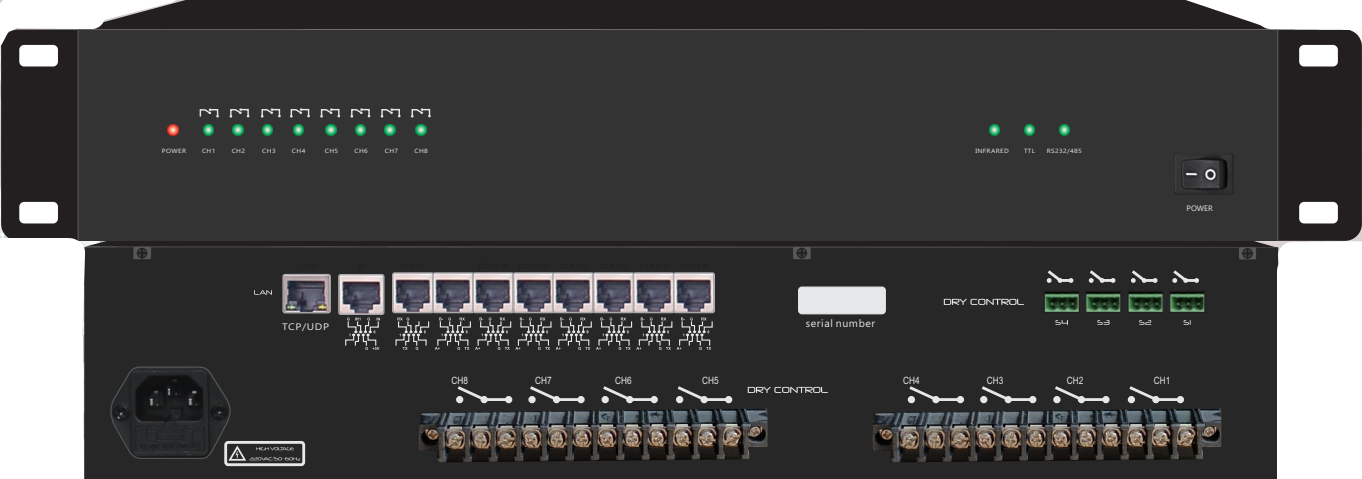Click the CH8 green status LED
Image resolution: width=1362 pixels, height=479 pixels.
point(421,130)
